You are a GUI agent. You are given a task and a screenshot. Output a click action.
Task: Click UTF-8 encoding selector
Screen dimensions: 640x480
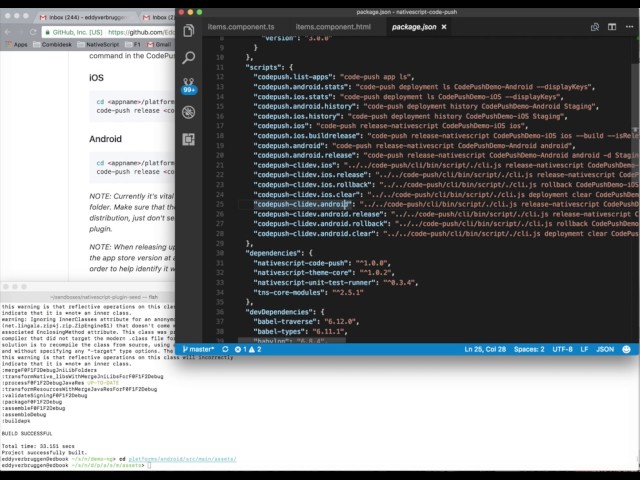(x=562, y=349)
